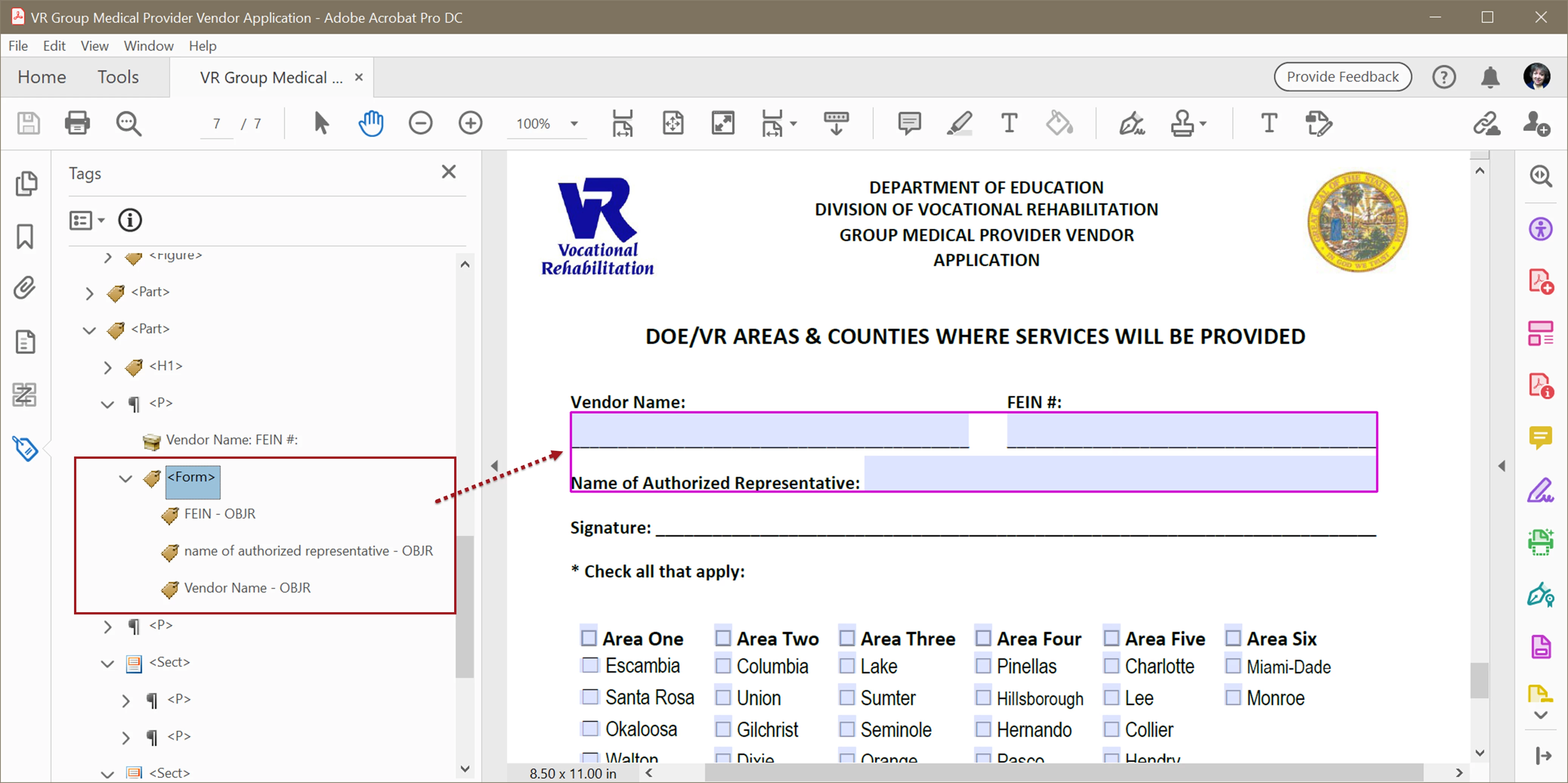Click the Zoom Out minus icon
The width and height of the screenshot is (1568, 783).
point(420,124)
